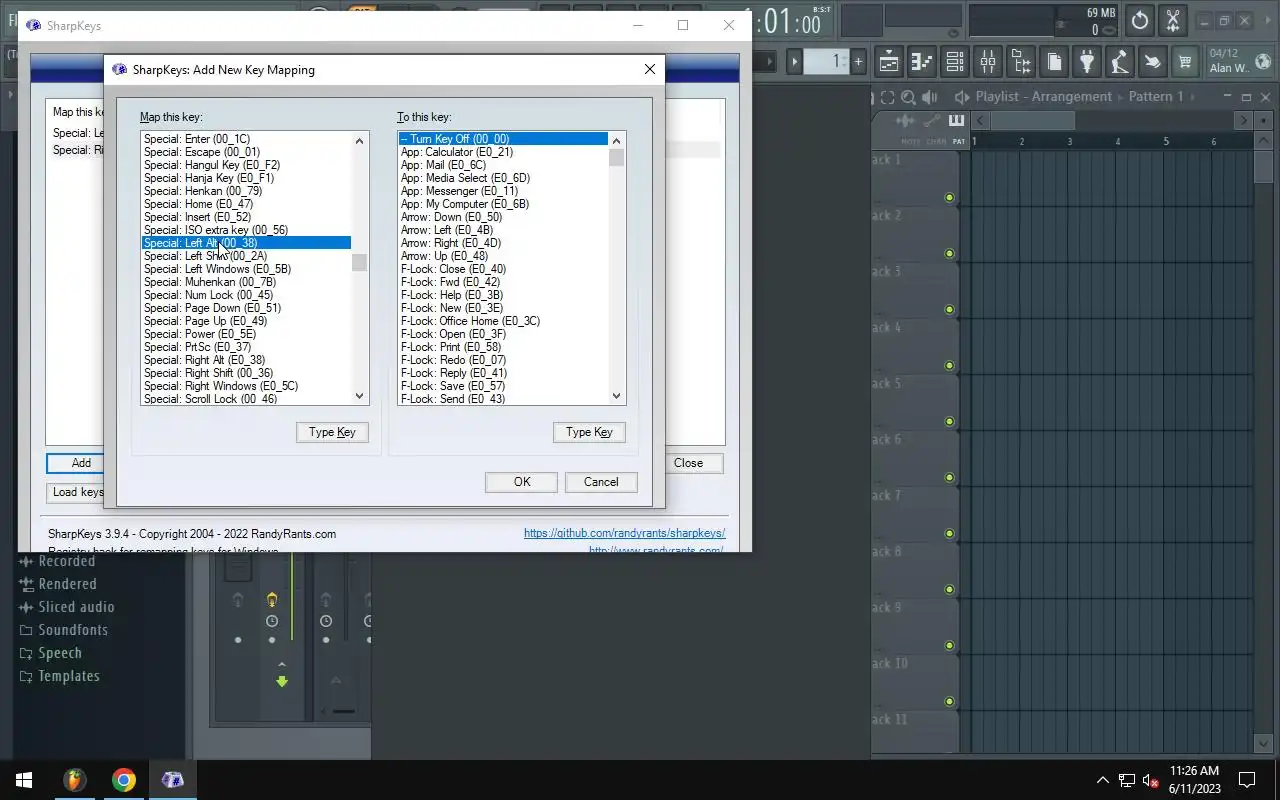Open the github.com/randyrants/sharpkeys link
Screen dimensions: 1280x800
(x=624, y=533)
